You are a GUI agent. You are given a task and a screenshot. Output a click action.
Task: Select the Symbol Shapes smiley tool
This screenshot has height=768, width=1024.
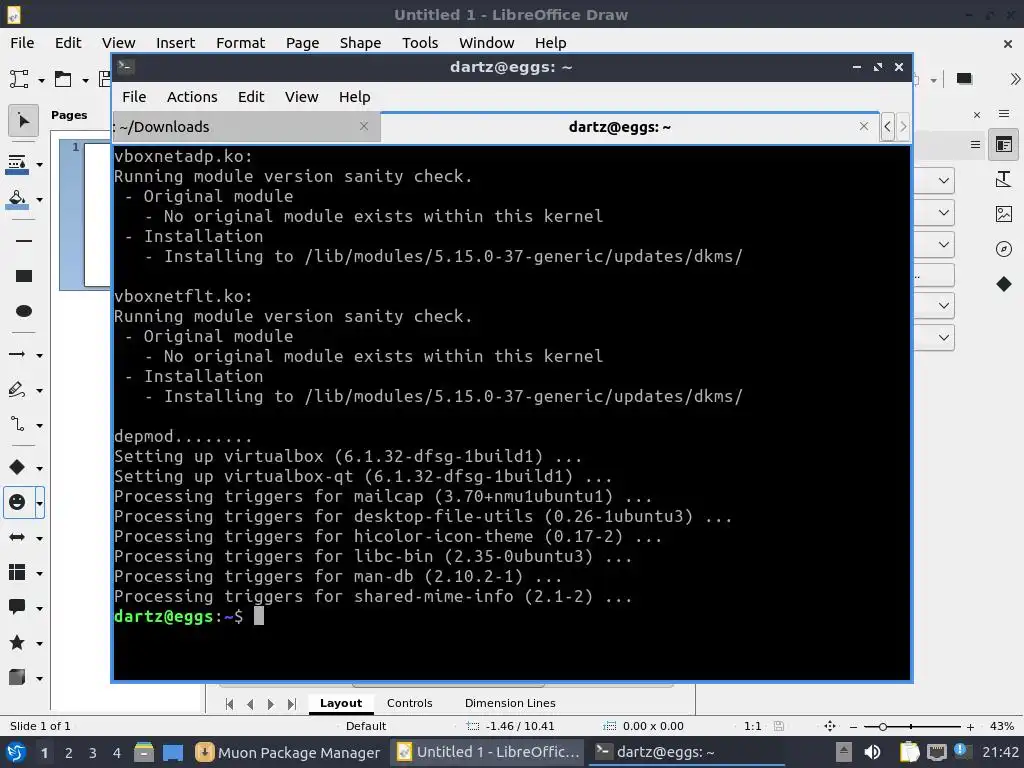click(x=17, y=502)
